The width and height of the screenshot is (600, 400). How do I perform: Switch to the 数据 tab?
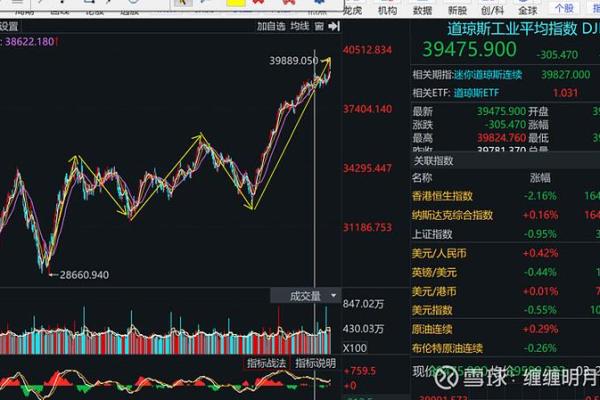click(422, 10)
